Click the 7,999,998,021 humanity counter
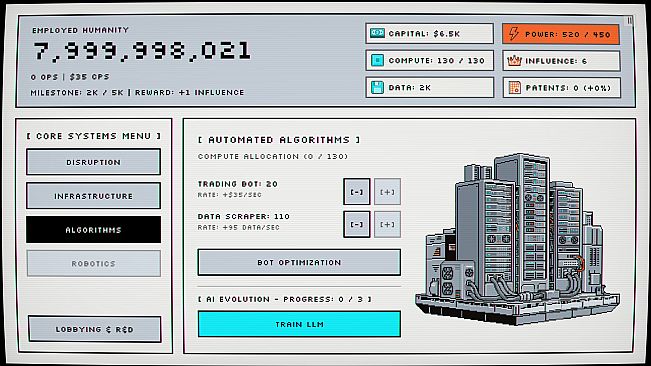 [142, 51]
